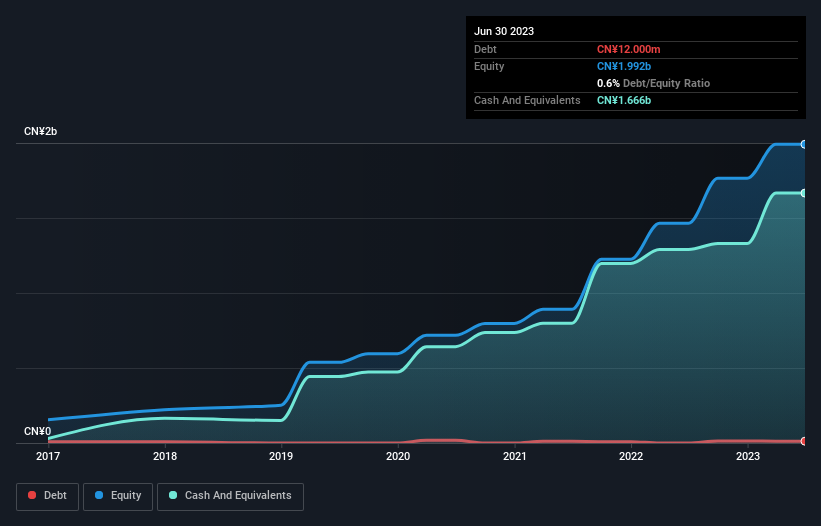Click the Equity label in the tooltip

click(489, 66)
